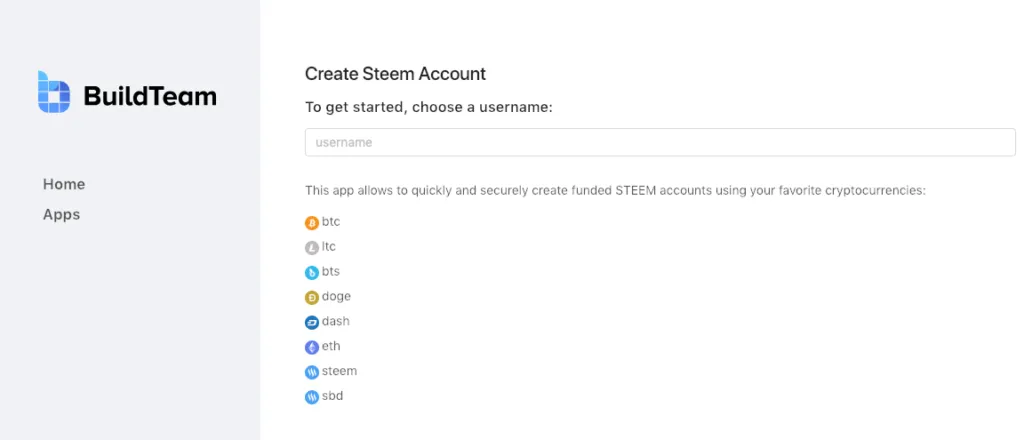Select the ltc currency label

coord(328,247)
